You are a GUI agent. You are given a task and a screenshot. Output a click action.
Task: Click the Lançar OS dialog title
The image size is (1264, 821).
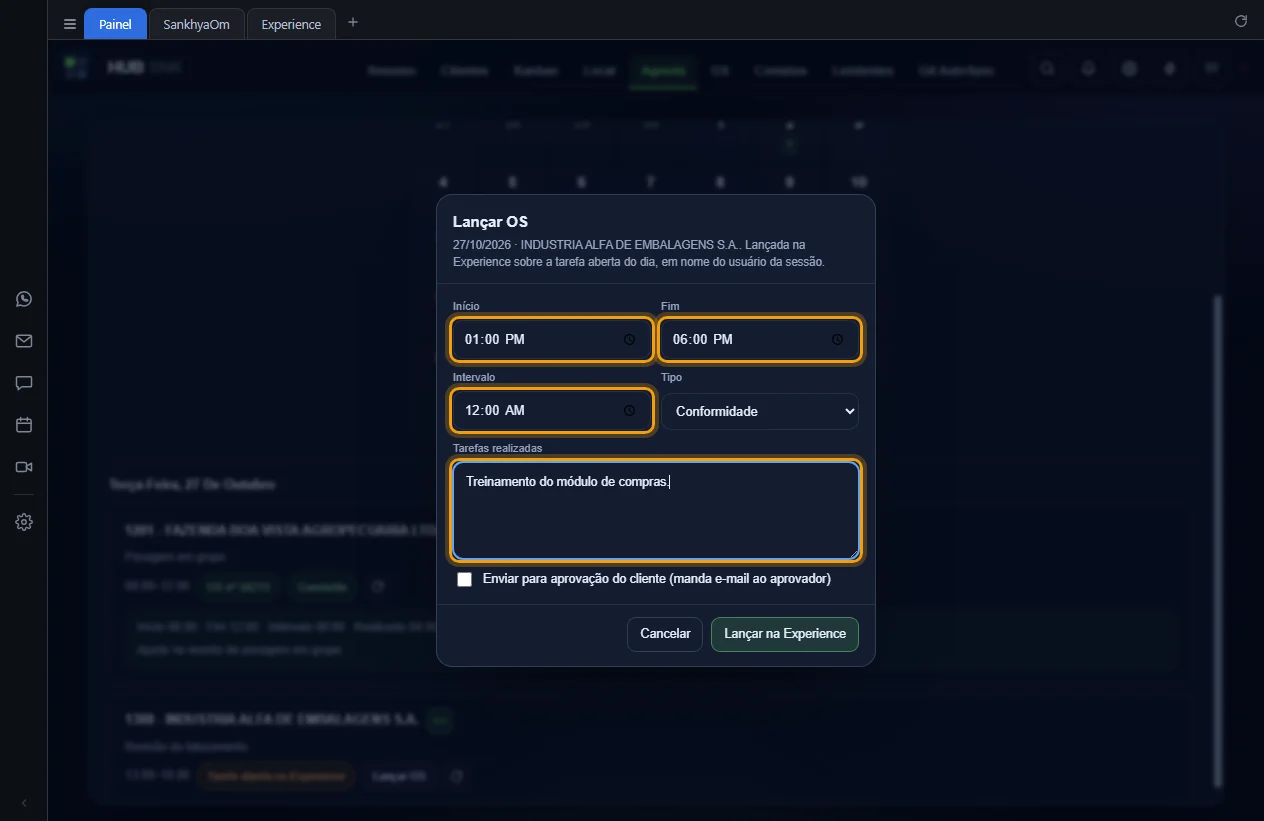[490, 221]
